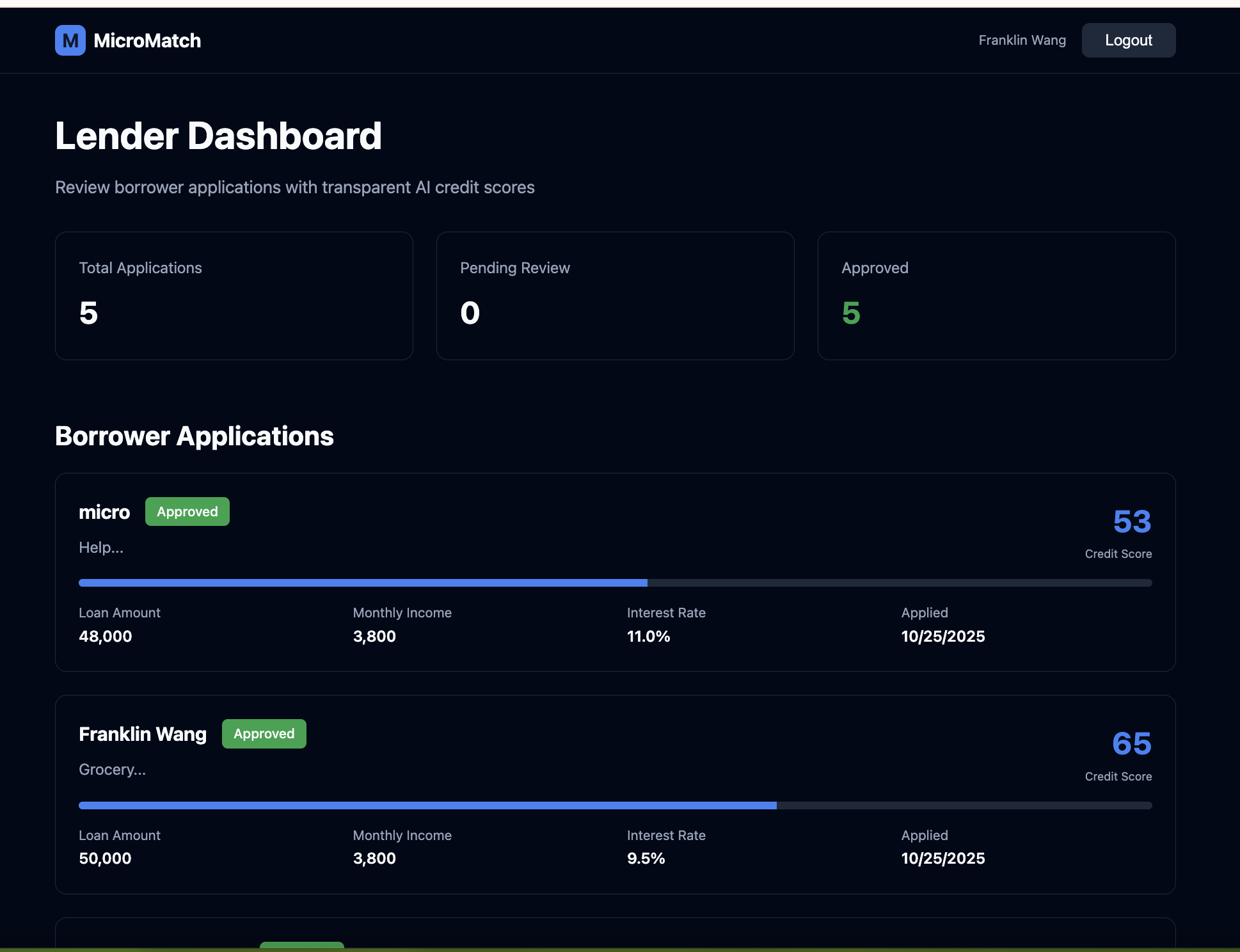This screenshot has height=952, width=1240.
Task: Click the micro credit score progress bar
Action: [615, 583]
